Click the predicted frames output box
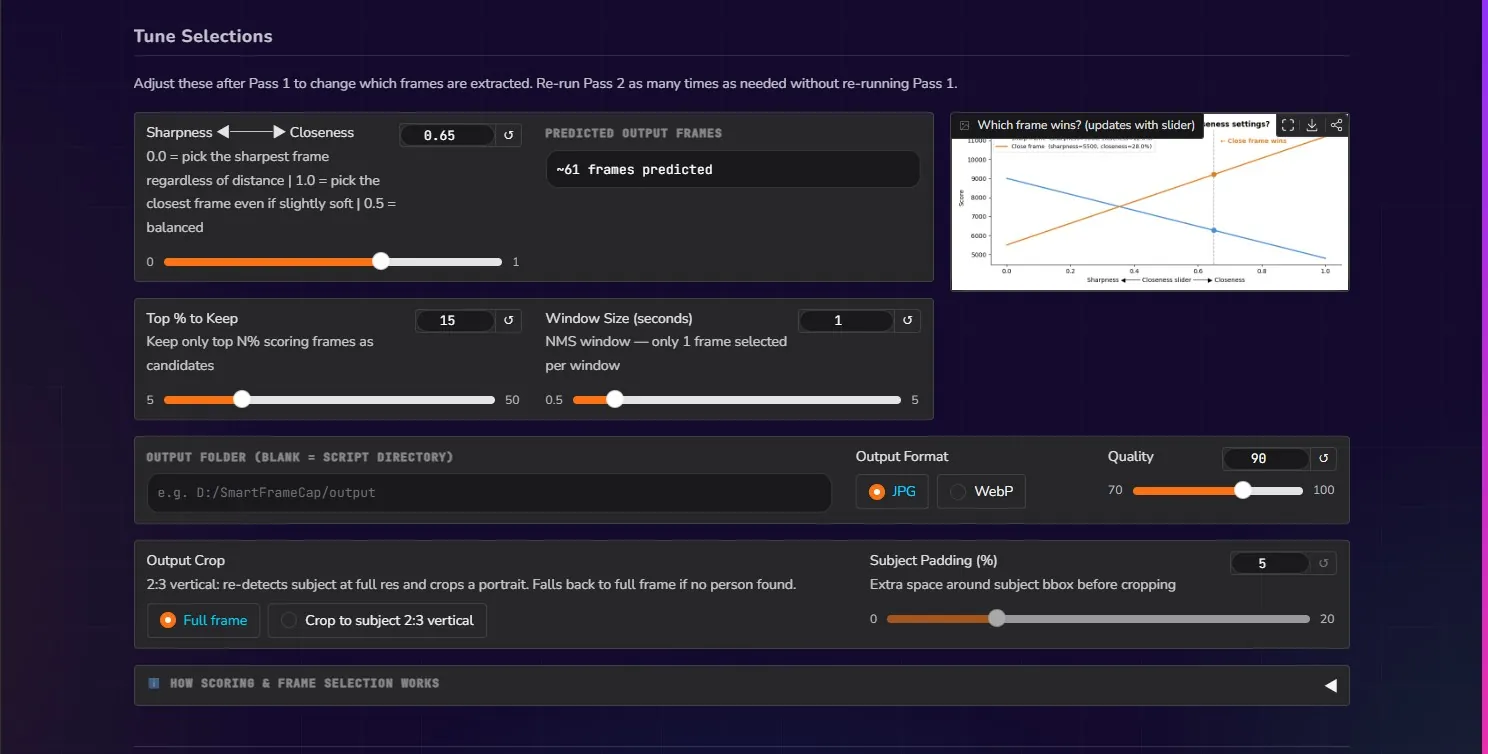Image resolution: width=1488 pixels, height=754 pixels. pos(732,169)
